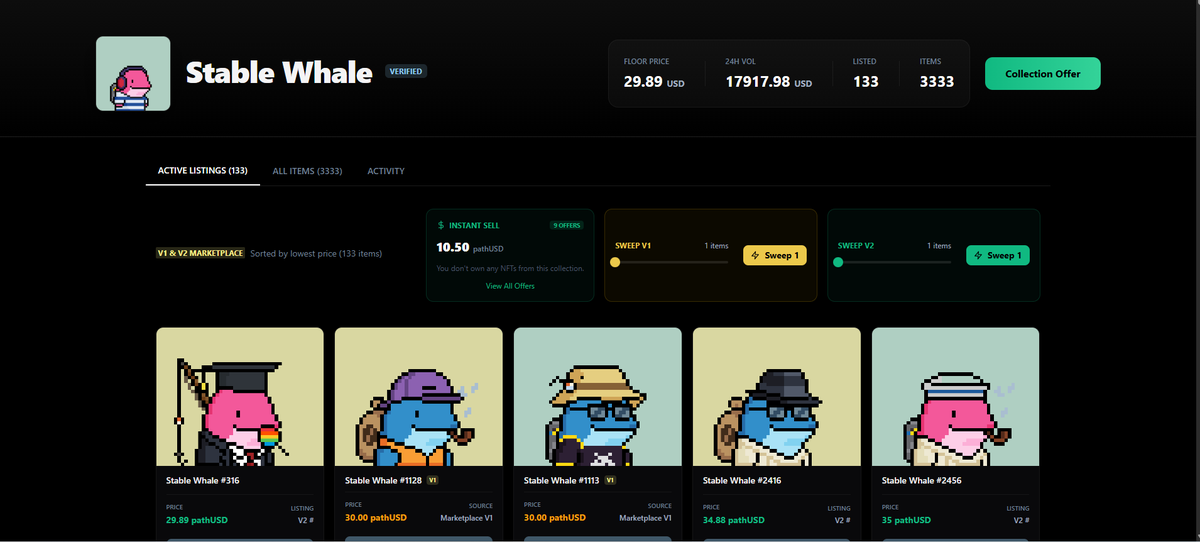
Task: Click the V1 badge on Stable Whale #1128
Action: 433,480
